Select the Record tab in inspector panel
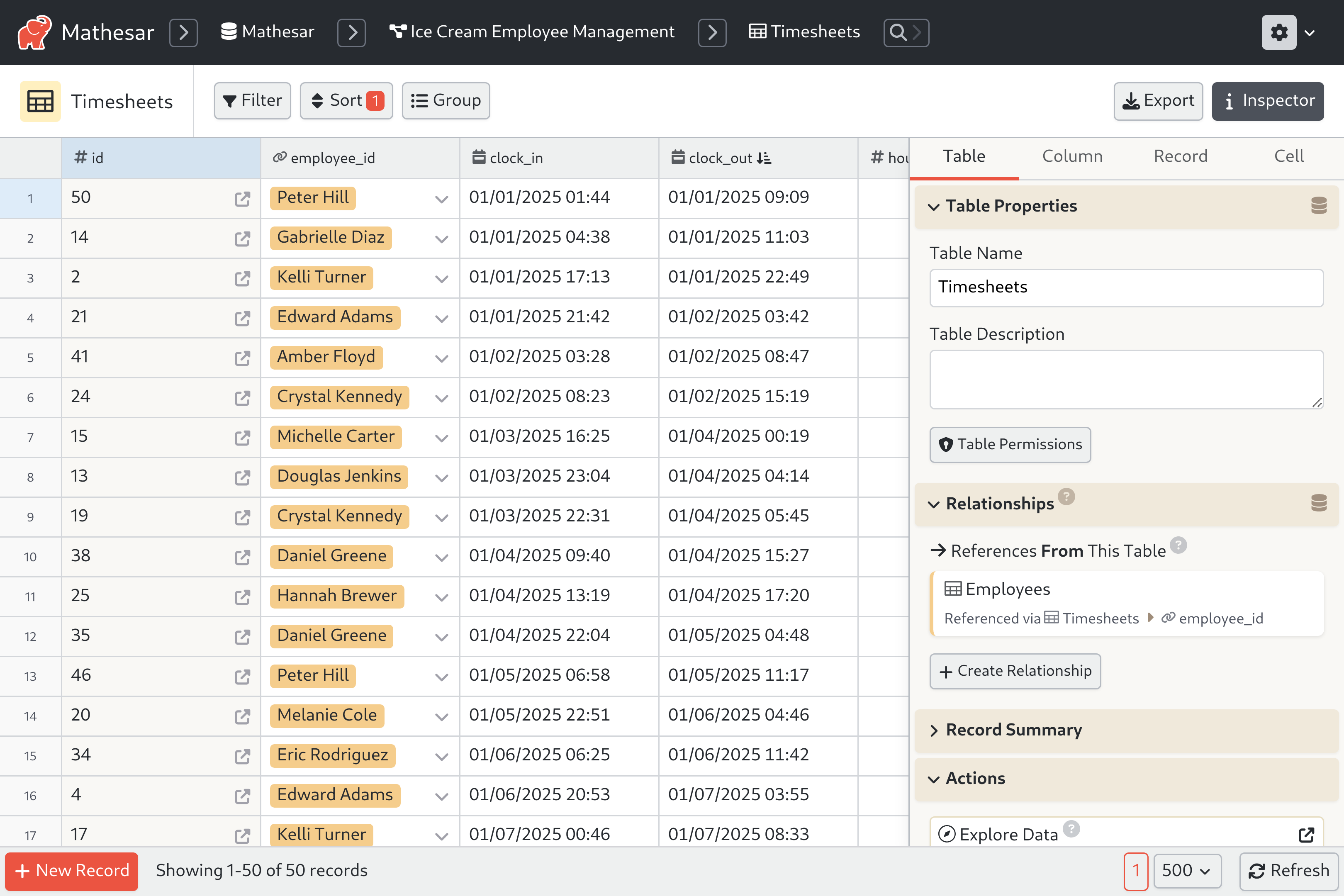The height and width of the screenshot is (896, 1344). coord(1181,155)
